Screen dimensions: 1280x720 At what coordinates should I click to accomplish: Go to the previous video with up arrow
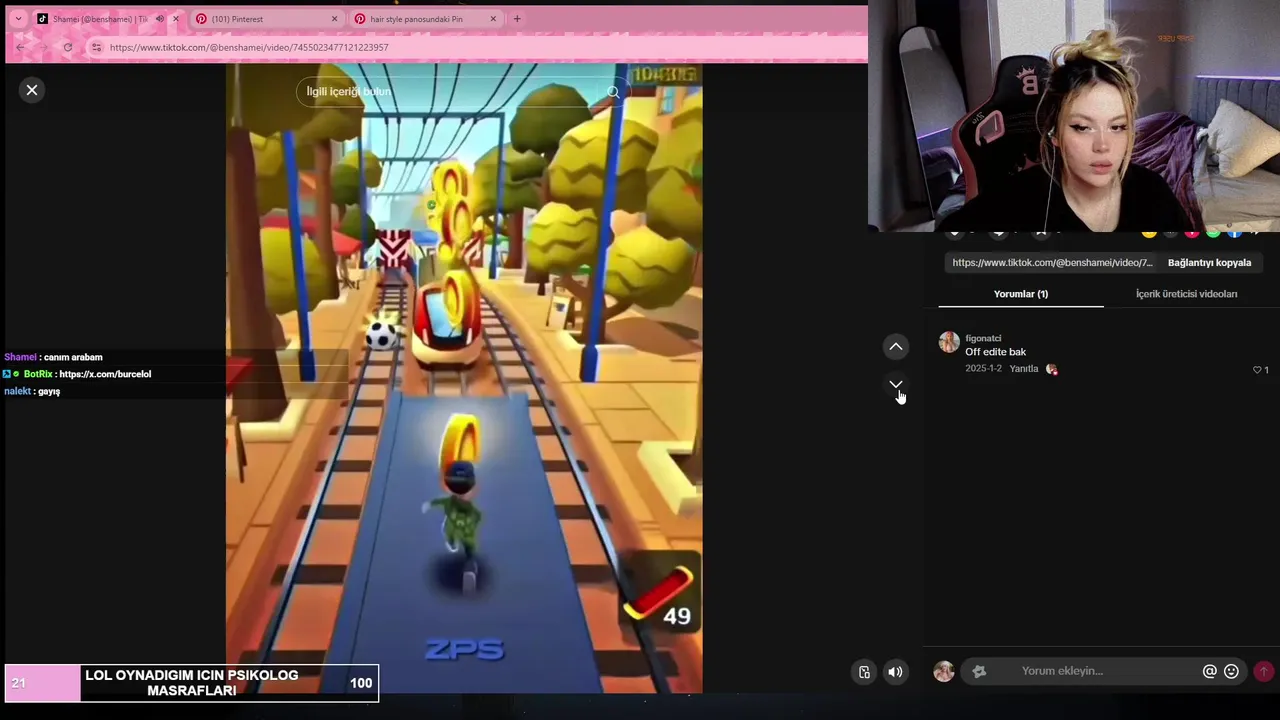click(896, 347)
